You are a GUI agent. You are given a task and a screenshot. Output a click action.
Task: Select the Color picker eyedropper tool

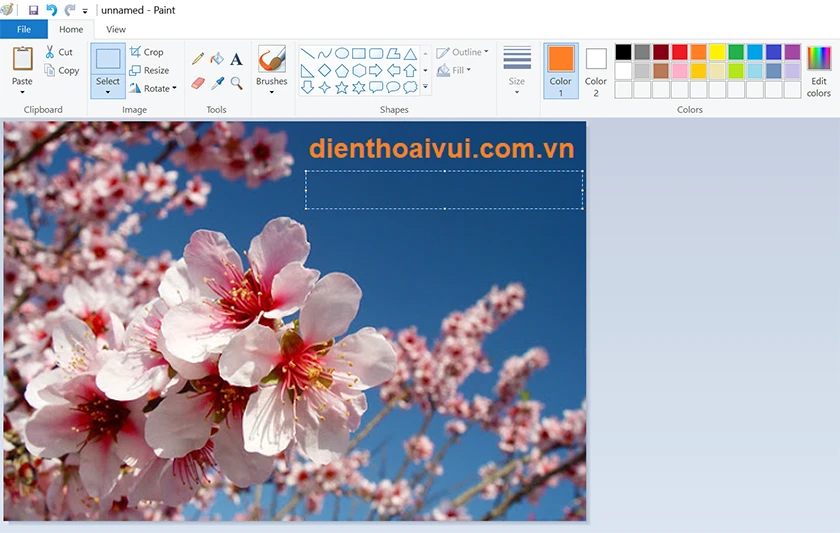coord(217,83)
